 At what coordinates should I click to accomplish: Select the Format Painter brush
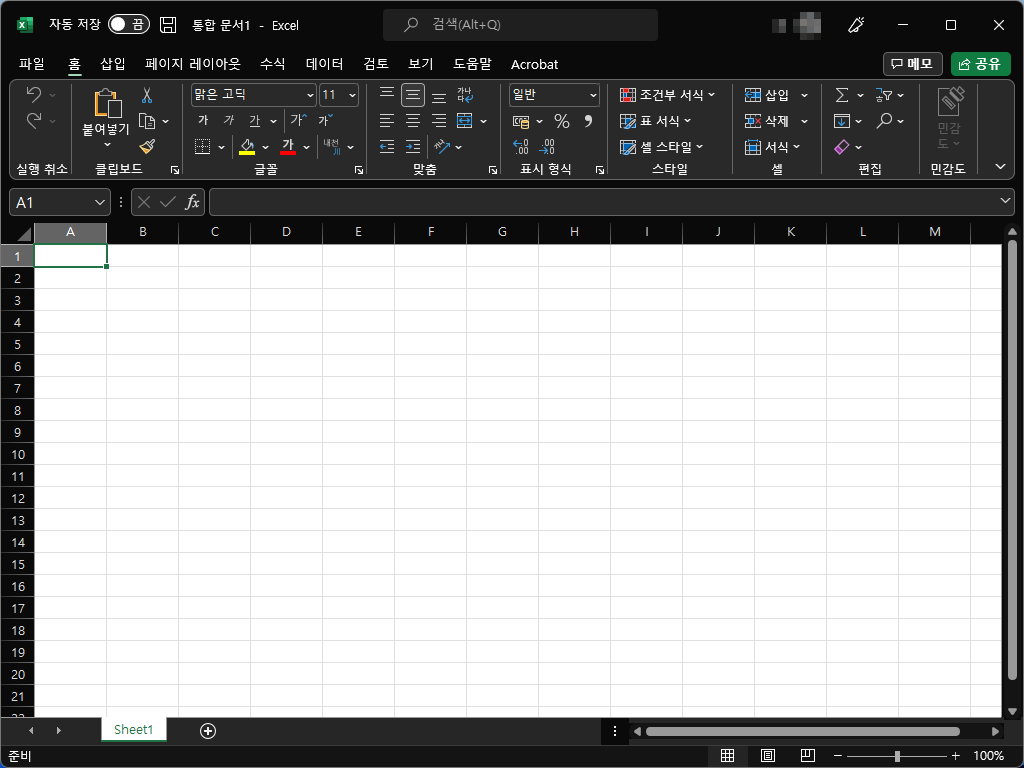pos(147,146)
